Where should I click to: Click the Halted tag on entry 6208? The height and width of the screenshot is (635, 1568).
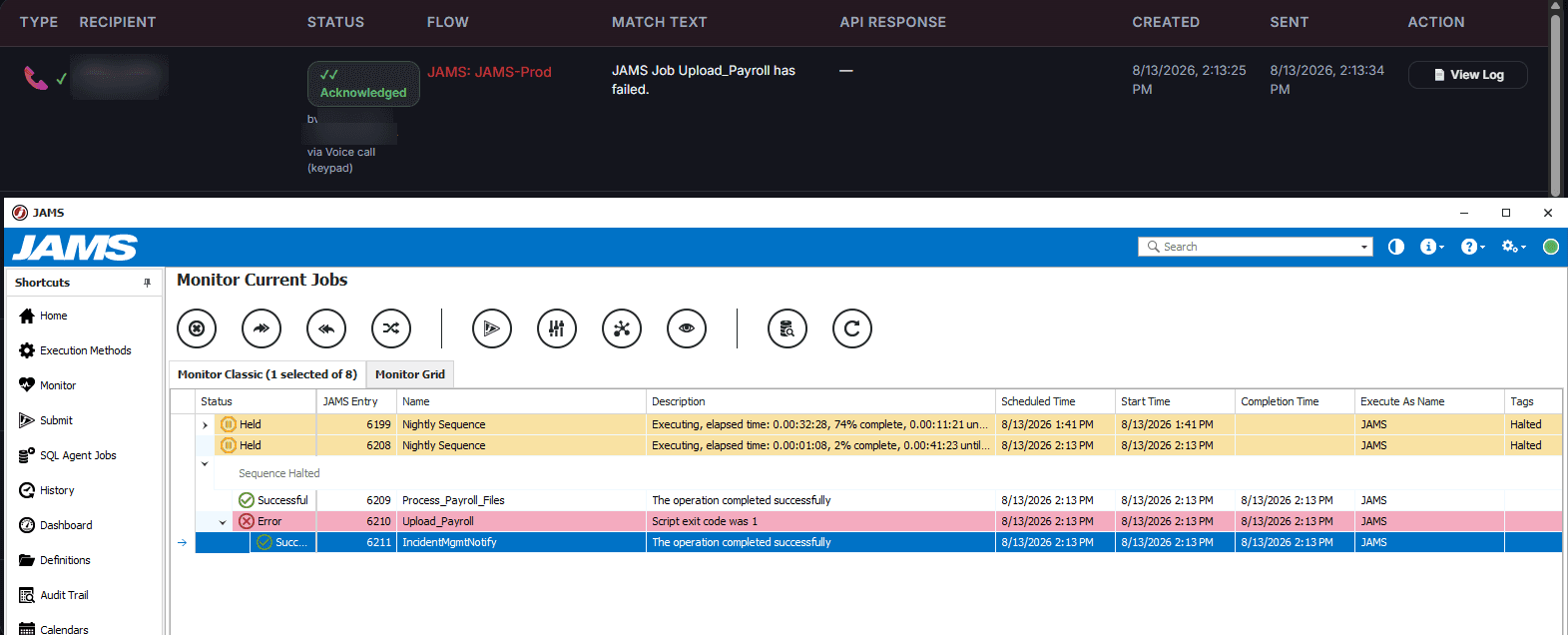tap(1525, 445)
